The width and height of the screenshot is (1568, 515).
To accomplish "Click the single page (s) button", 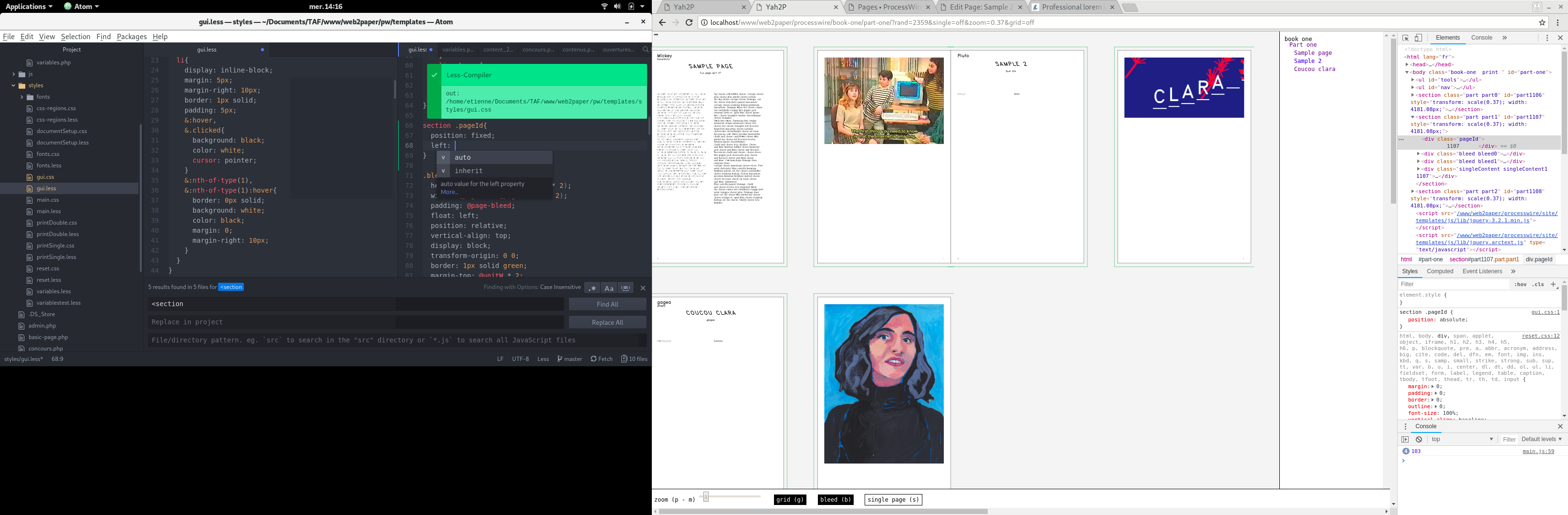I will 893,499.
